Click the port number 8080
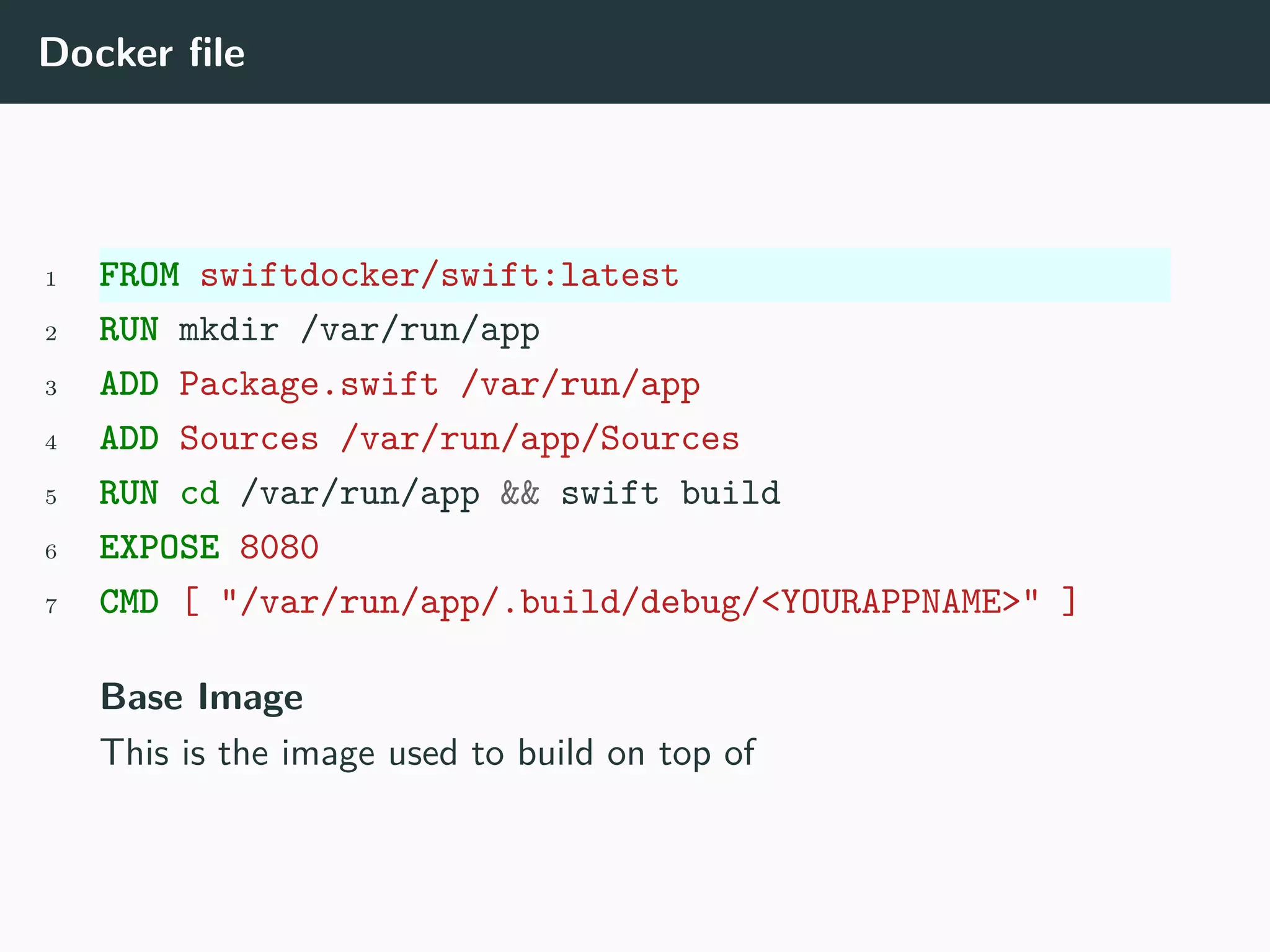The image size is (1270, 952). (x=279, y=548)
